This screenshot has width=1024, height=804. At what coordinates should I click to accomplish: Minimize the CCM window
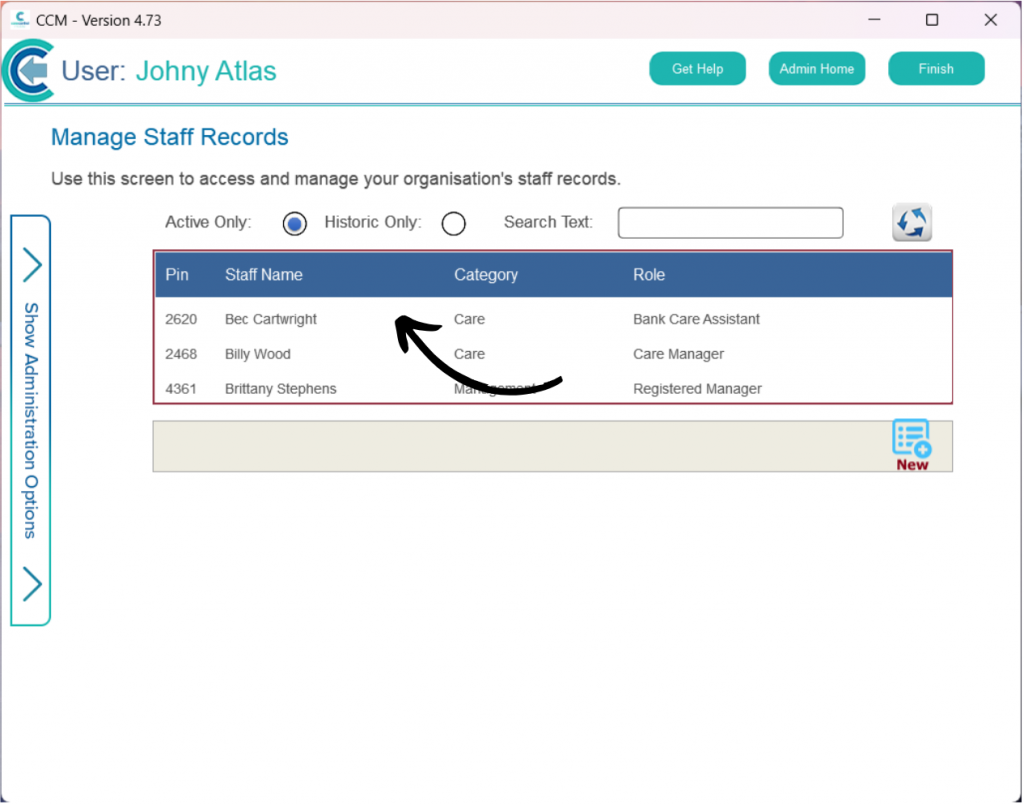[x=874, y=20]
